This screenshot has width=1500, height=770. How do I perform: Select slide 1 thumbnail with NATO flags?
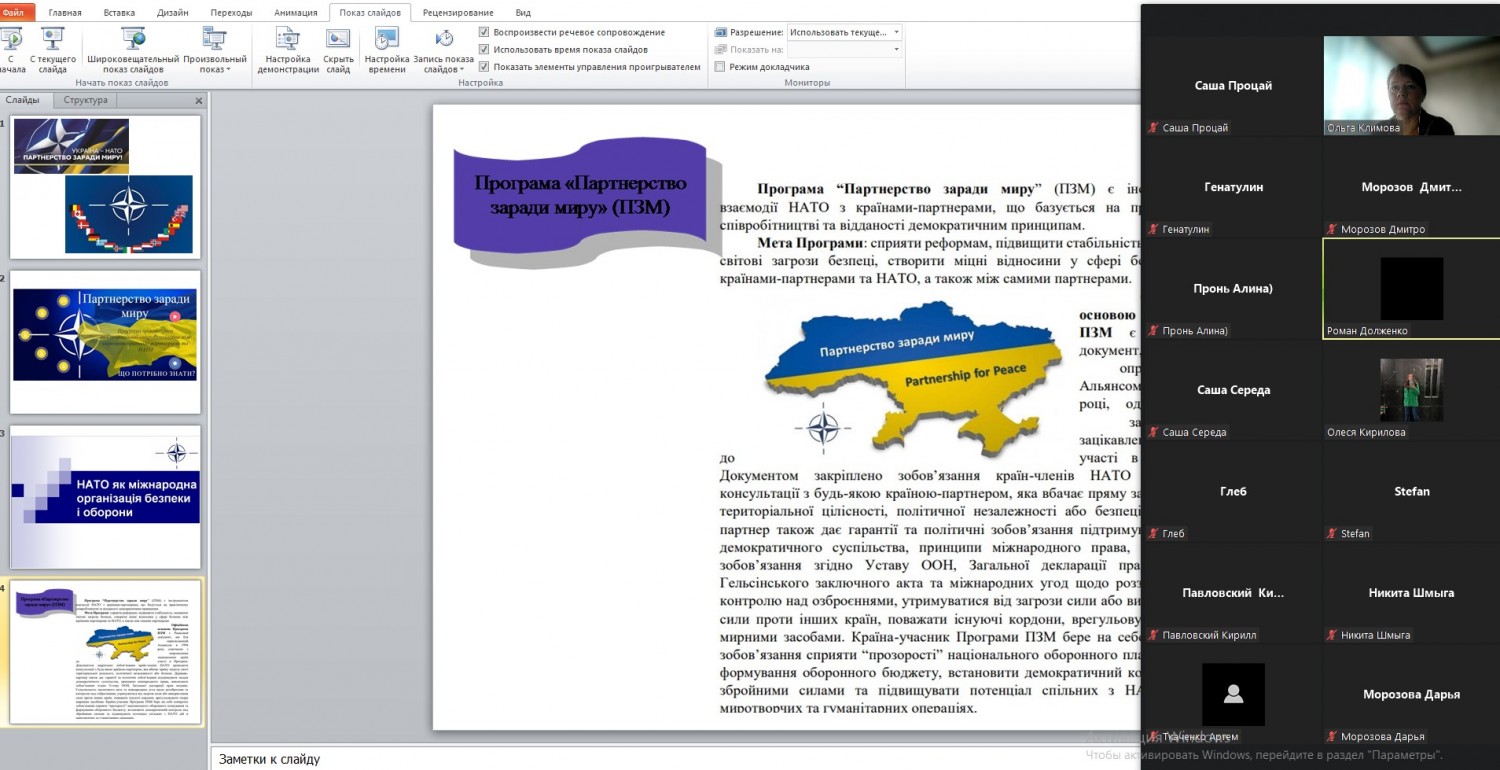pyautogui.click(x=105, y=187)
